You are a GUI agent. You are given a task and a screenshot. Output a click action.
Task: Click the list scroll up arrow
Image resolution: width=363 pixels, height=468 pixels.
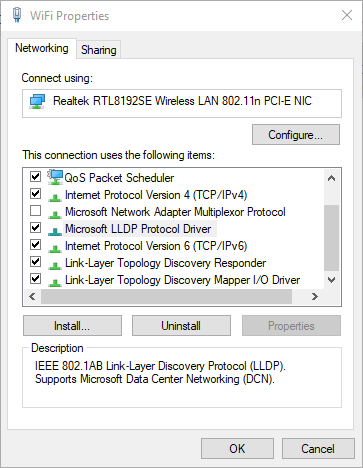pyautogui.click(x=331, y=178)
